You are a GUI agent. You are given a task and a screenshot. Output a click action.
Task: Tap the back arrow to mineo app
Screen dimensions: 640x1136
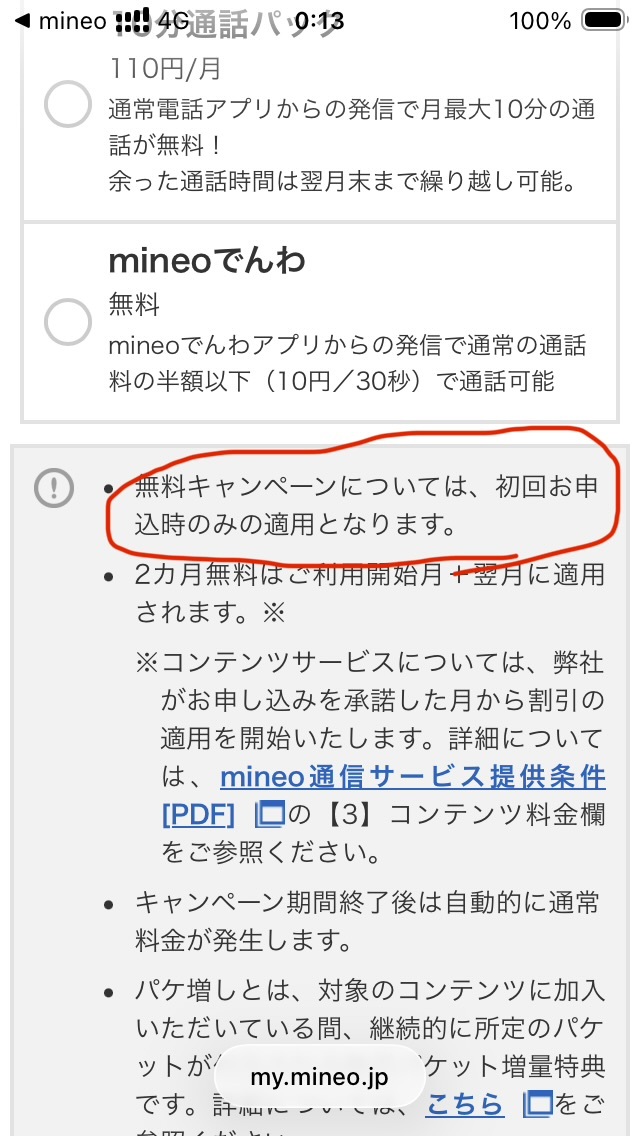pos(22,21)
